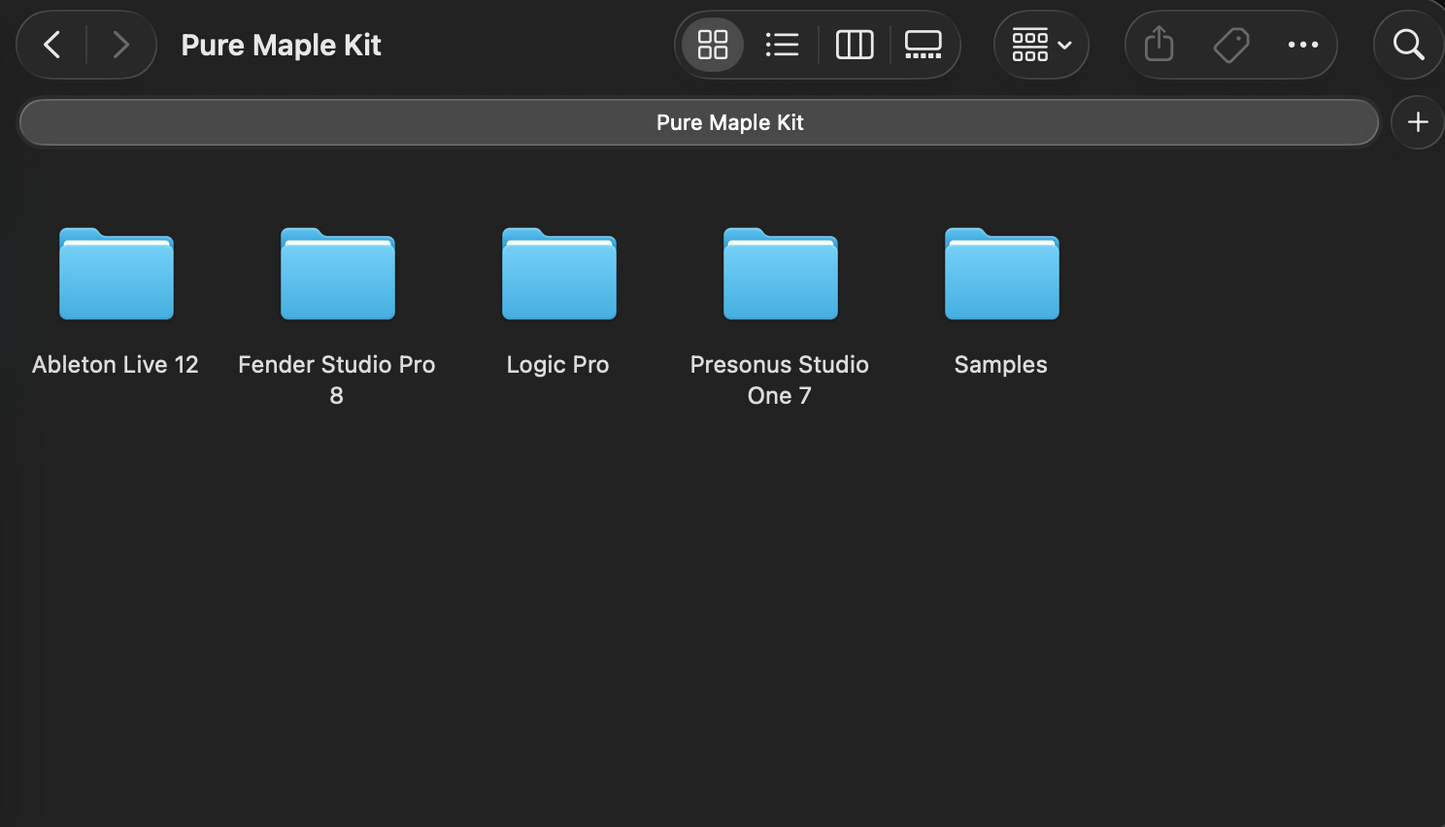Open the Tags editor icon
The image size is (1445, 827).
click(x=1231, y=45)
